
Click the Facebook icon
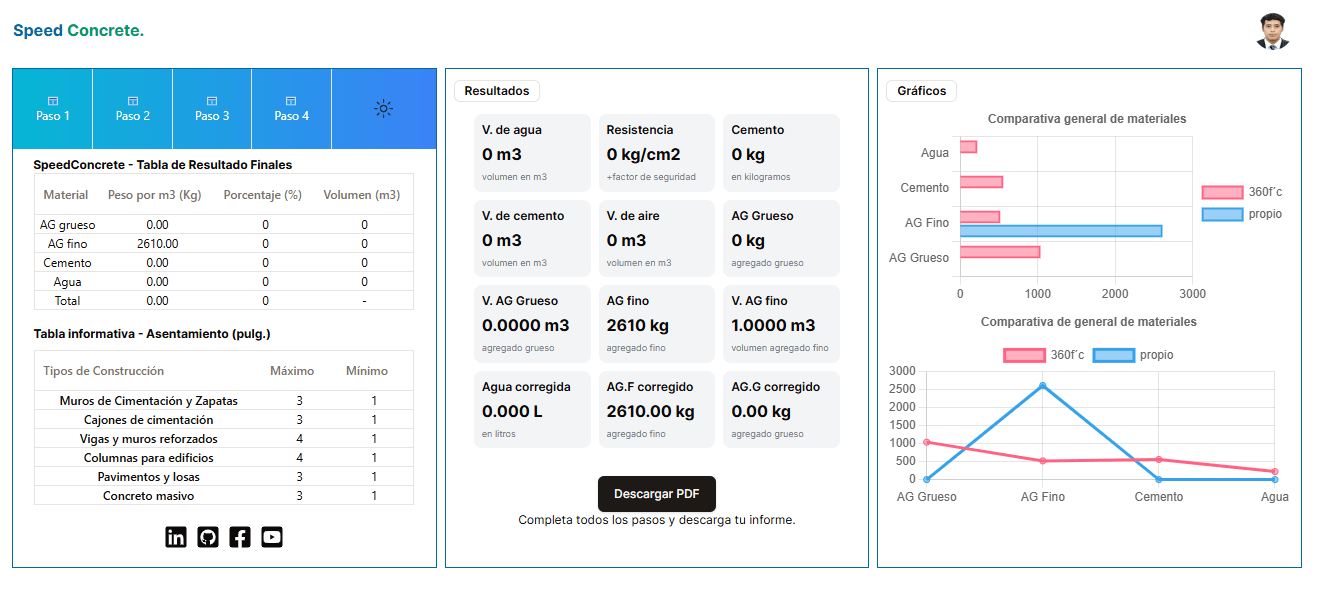[x=240, y=537]
